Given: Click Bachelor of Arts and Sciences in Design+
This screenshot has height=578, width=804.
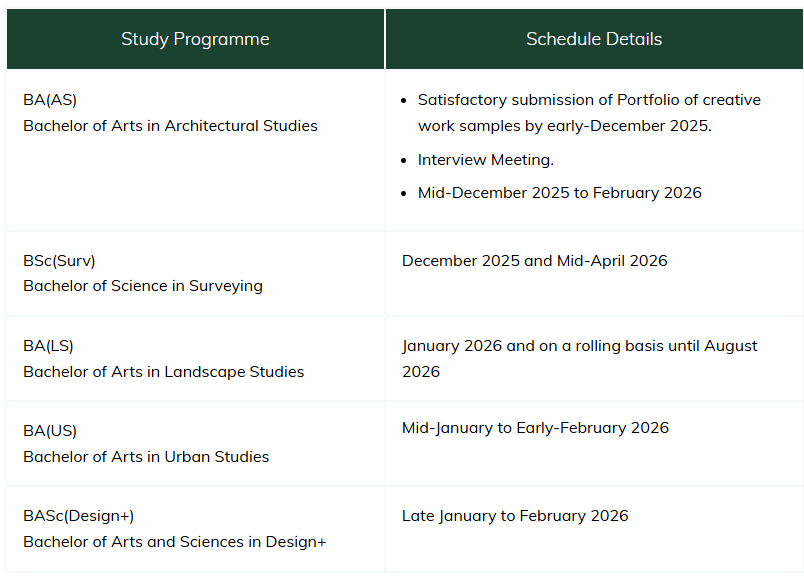Looking at the screenshot, I should tap(174, 542).
